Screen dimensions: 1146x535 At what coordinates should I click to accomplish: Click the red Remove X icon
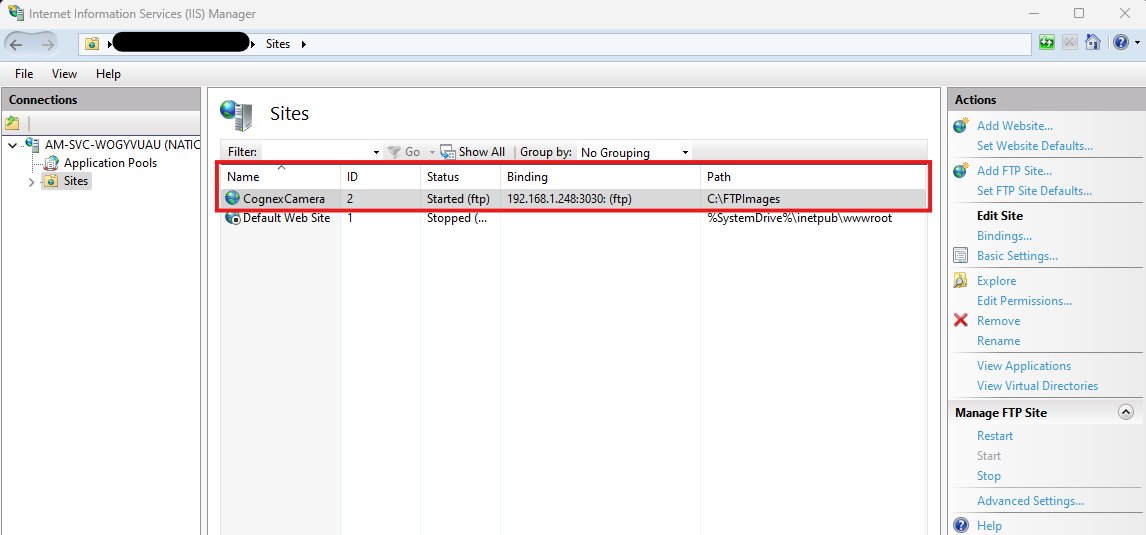[960, 321]
